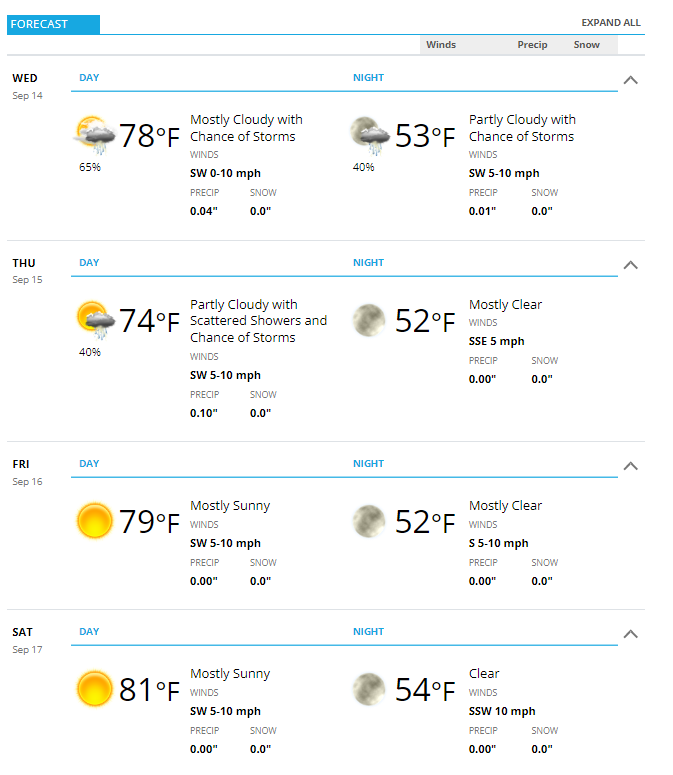Click Saturday daytime sun icon
Viewport: 673px width, 775px height.
pyautogui.click(x=94, y=689)
